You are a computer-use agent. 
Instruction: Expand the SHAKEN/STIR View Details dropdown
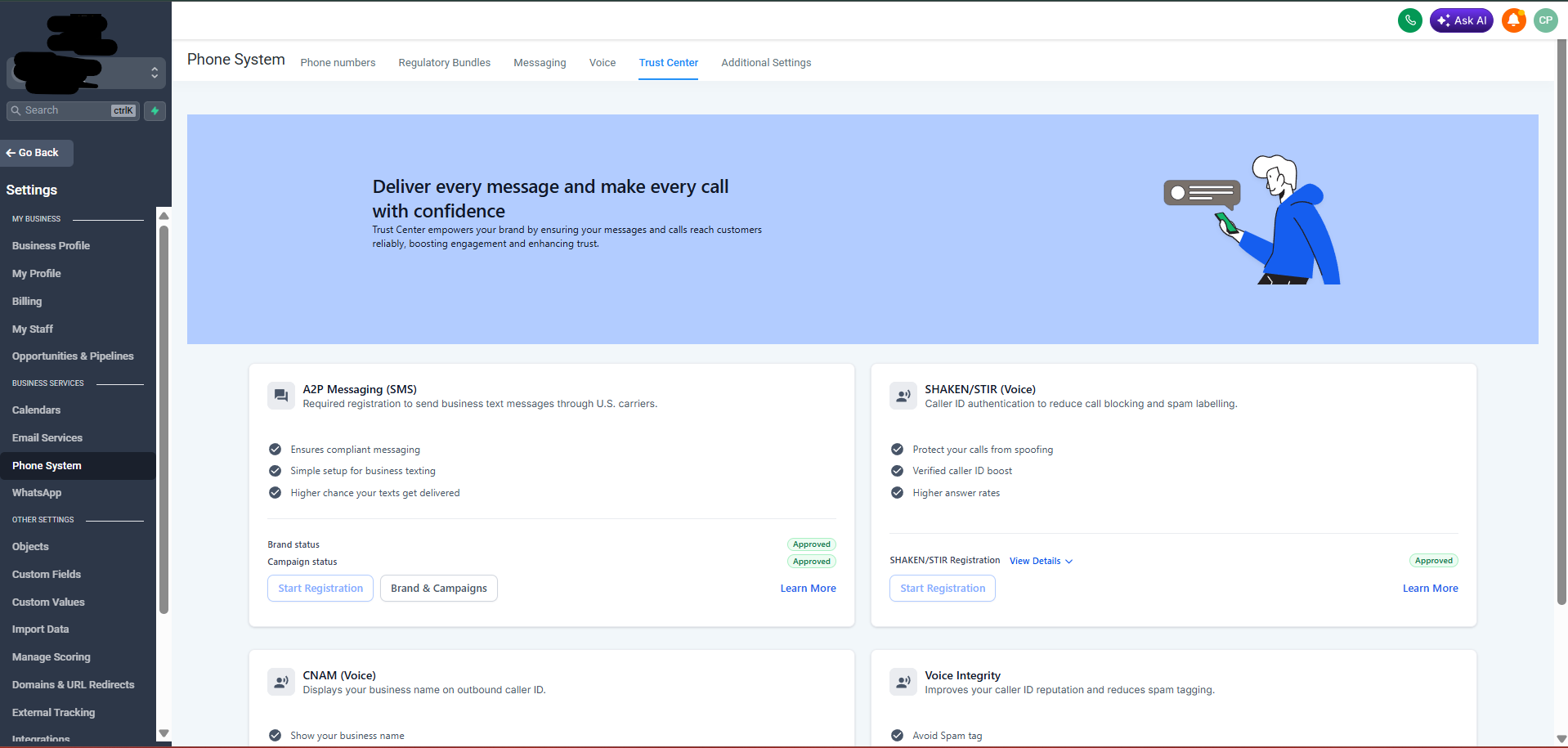1041,561
